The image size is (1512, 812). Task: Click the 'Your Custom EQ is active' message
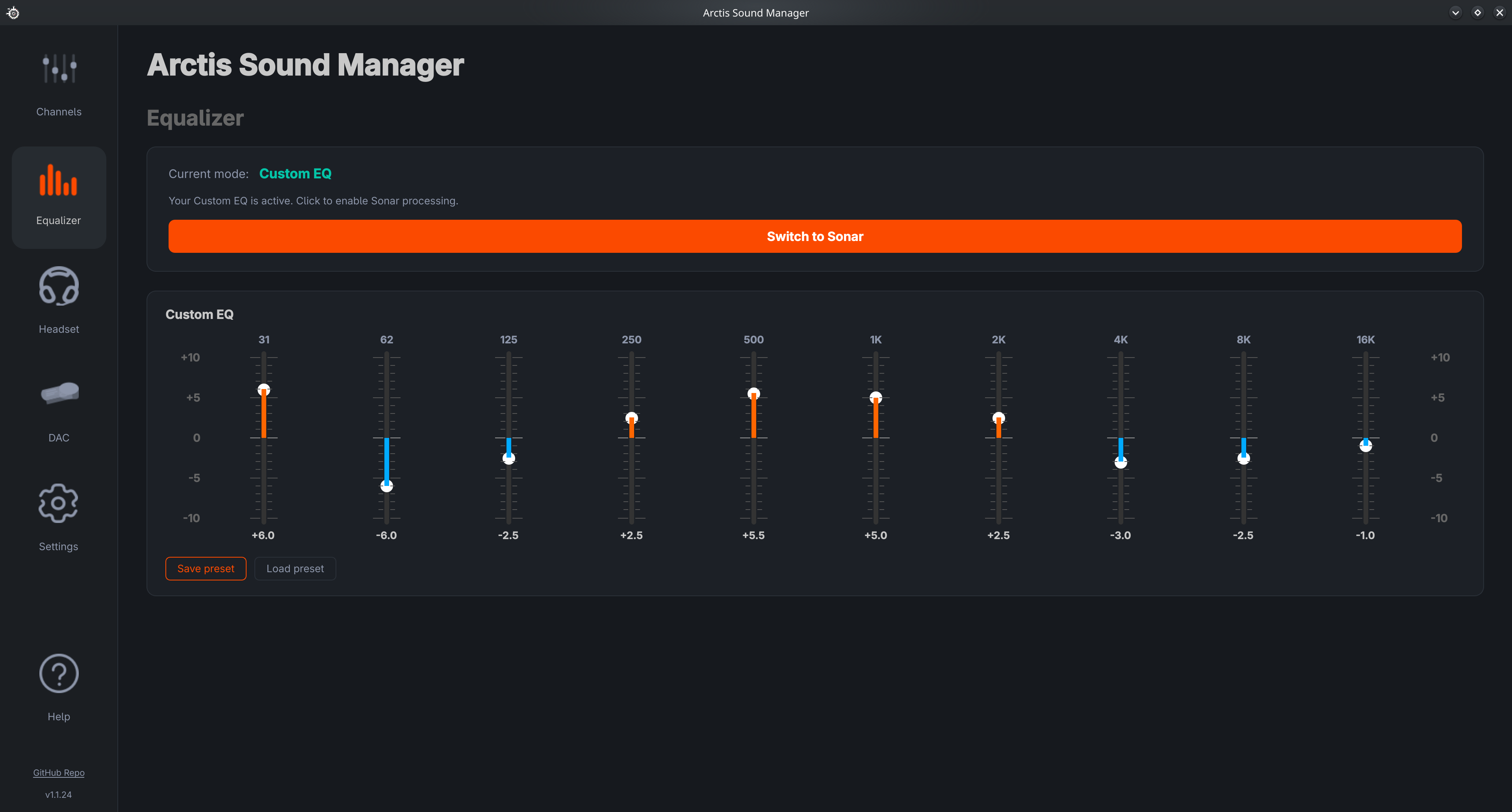click(314, 201)
